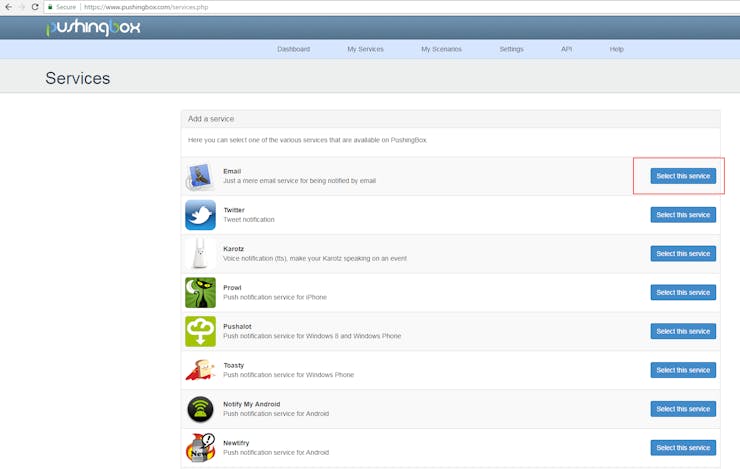Click the Toasty toast icon
740x469 pixels.
coord(200,370)
